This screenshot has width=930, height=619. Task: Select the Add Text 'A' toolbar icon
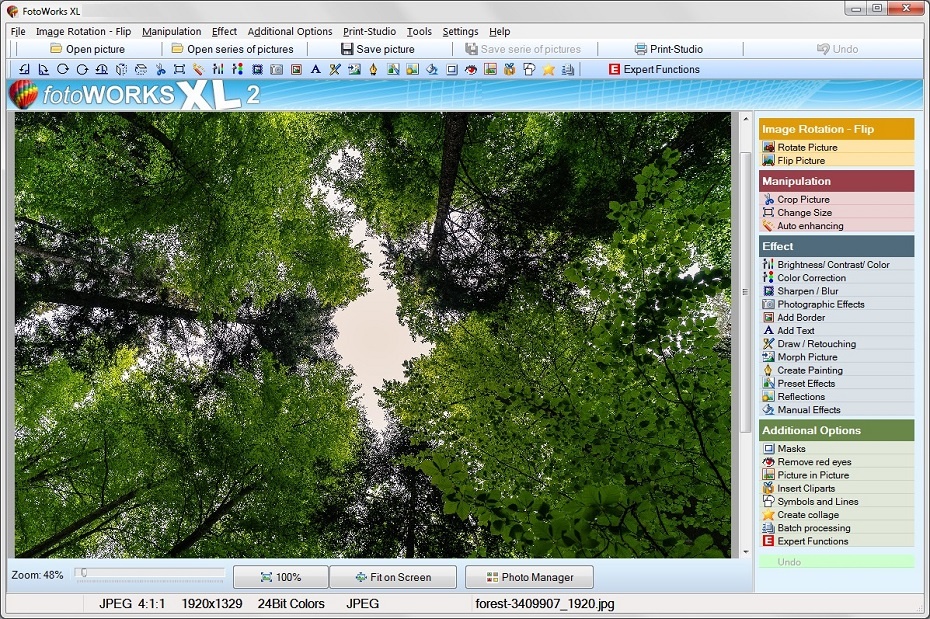pyautogui.click(x=316, y=69)
